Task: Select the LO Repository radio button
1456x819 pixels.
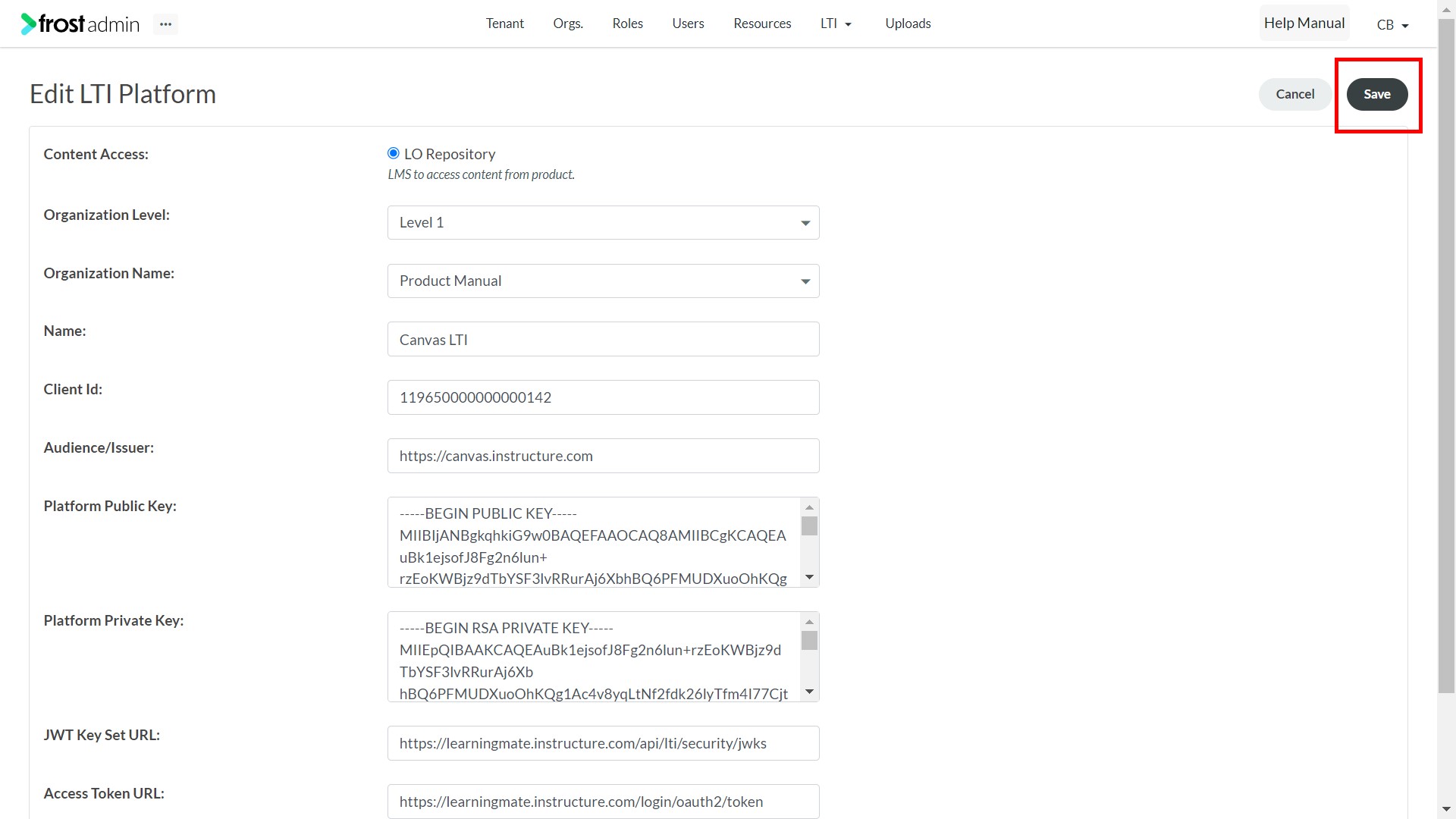Action: 393,153
